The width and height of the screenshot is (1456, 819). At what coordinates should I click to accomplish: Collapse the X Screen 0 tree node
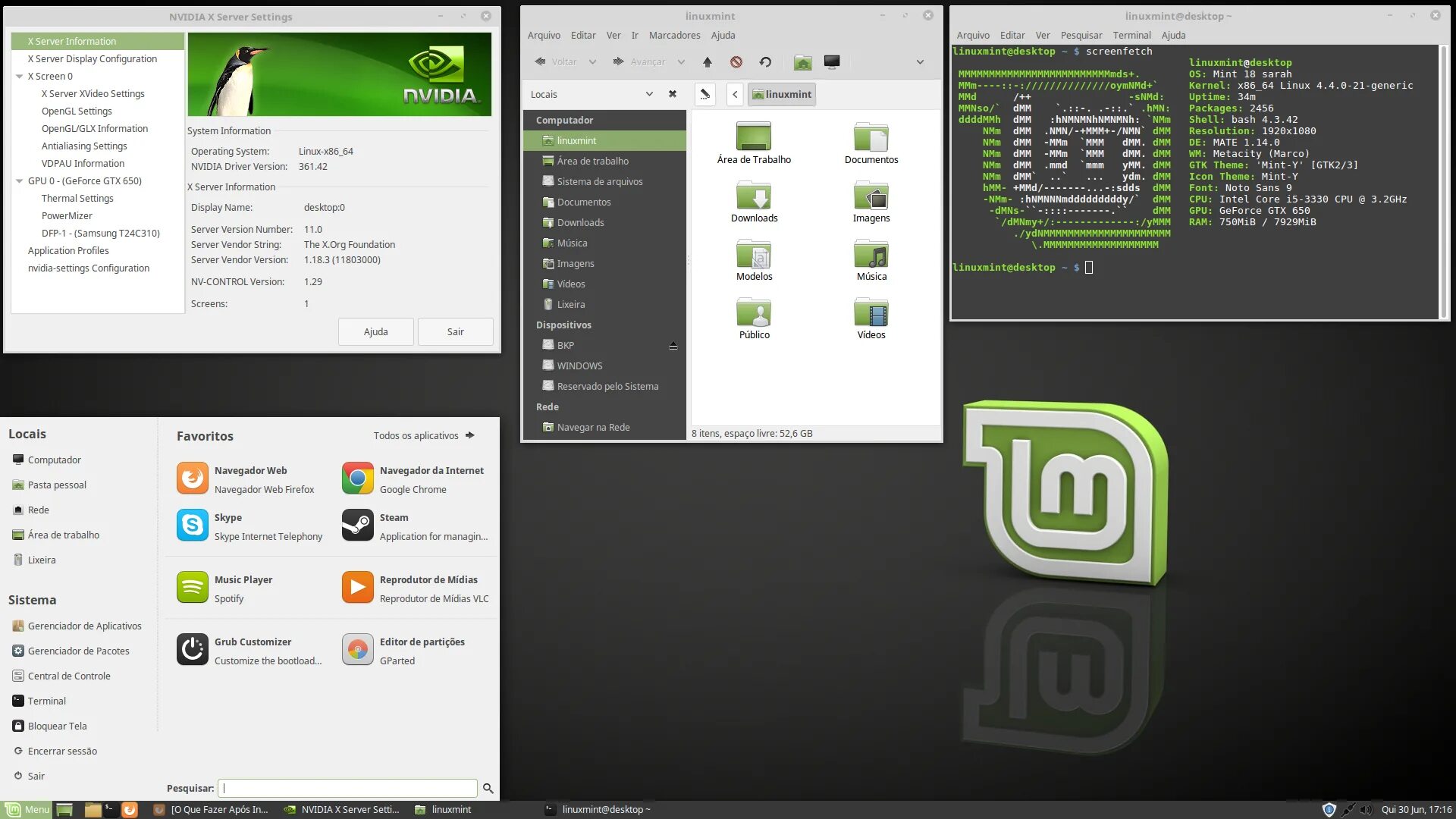(19, 77)
